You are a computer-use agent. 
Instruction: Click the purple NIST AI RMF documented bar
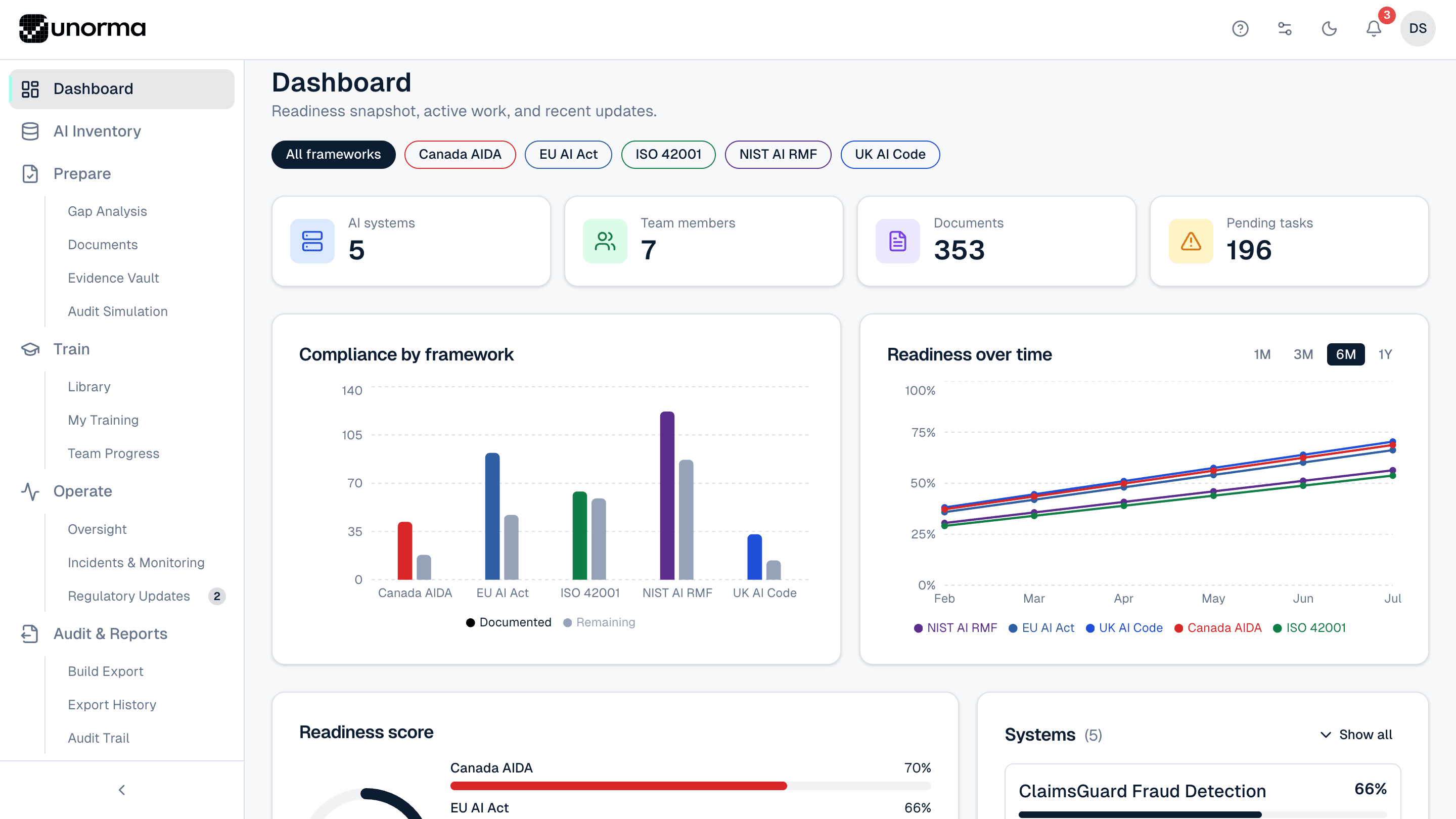click(x=667, y=495)
